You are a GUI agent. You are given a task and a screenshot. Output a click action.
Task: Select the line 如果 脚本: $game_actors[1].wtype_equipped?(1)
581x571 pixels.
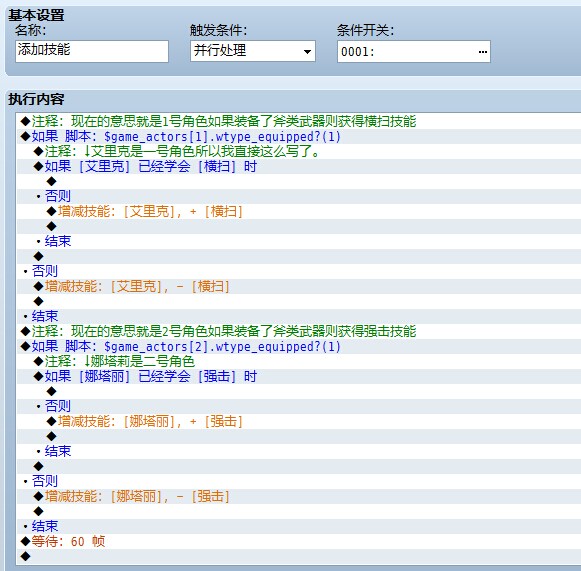299,136
